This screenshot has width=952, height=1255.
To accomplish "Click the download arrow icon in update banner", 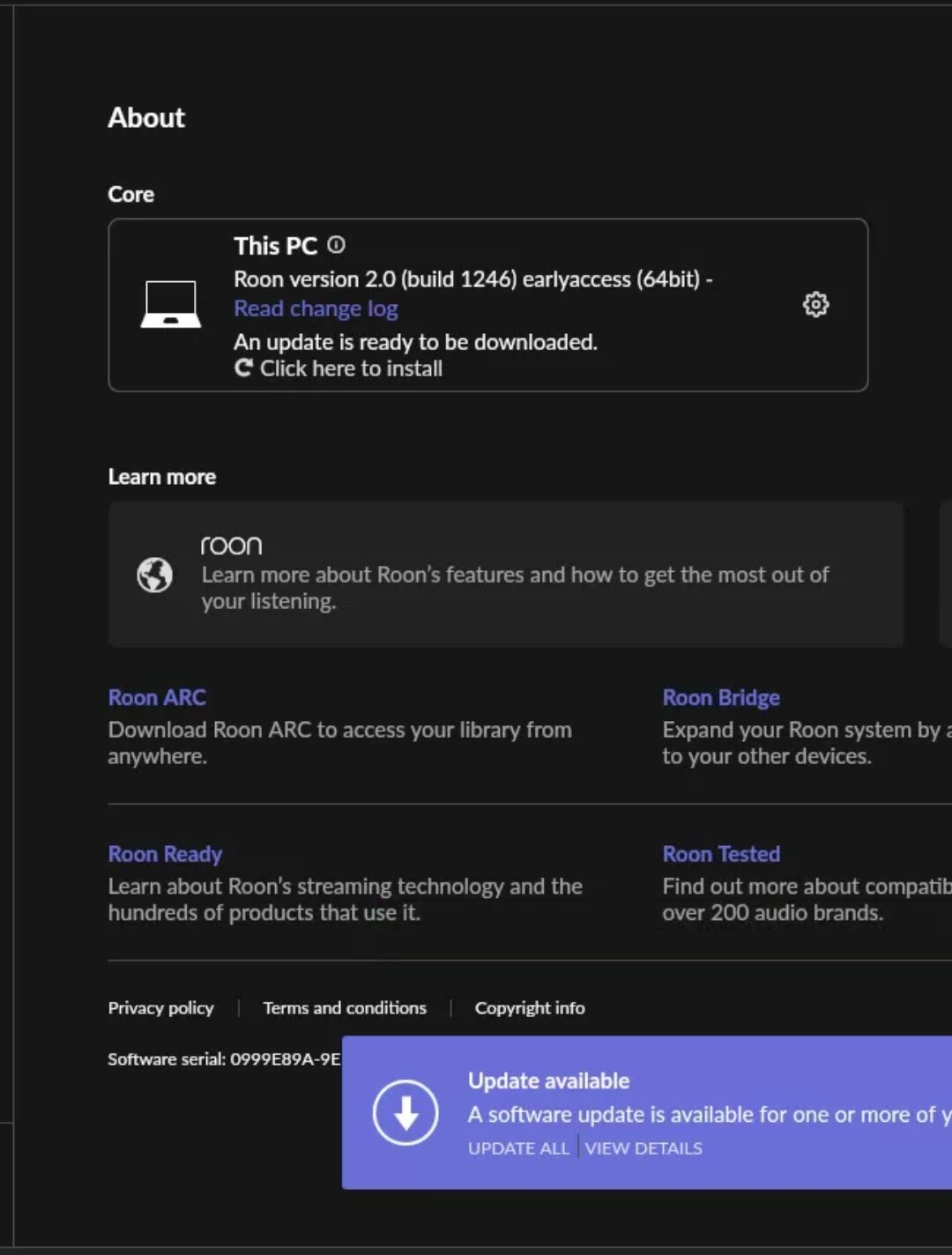I will [x=405, y=1113].
